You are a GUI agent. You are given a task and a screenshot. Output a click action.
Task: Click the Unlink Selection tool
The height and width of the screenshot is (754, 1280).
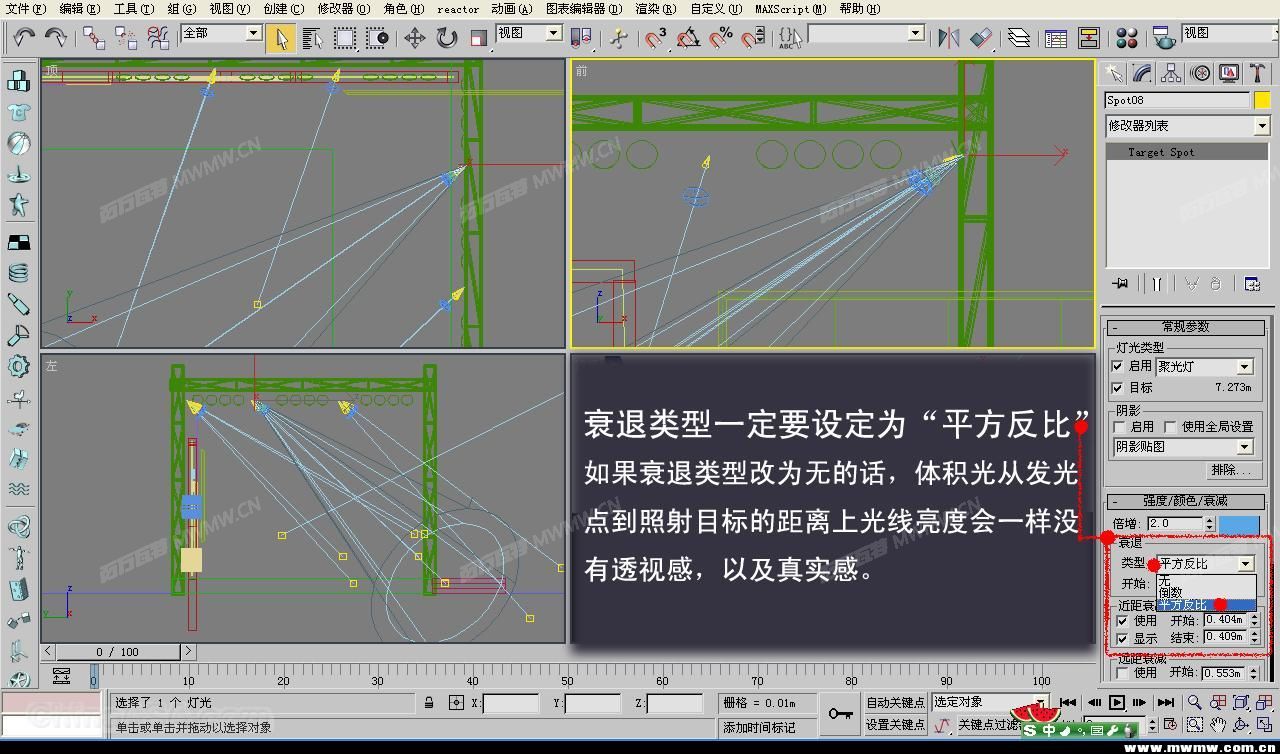[126, 37]
